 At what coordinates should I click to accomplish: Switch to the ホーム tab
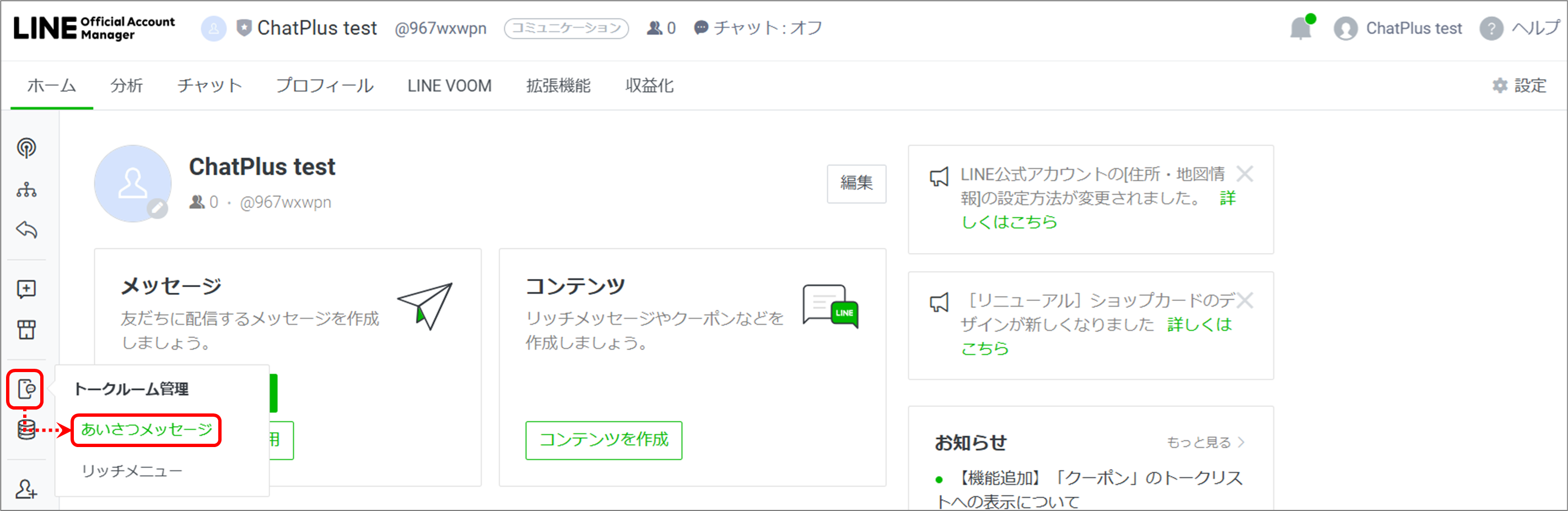click(x=52, y=86)
